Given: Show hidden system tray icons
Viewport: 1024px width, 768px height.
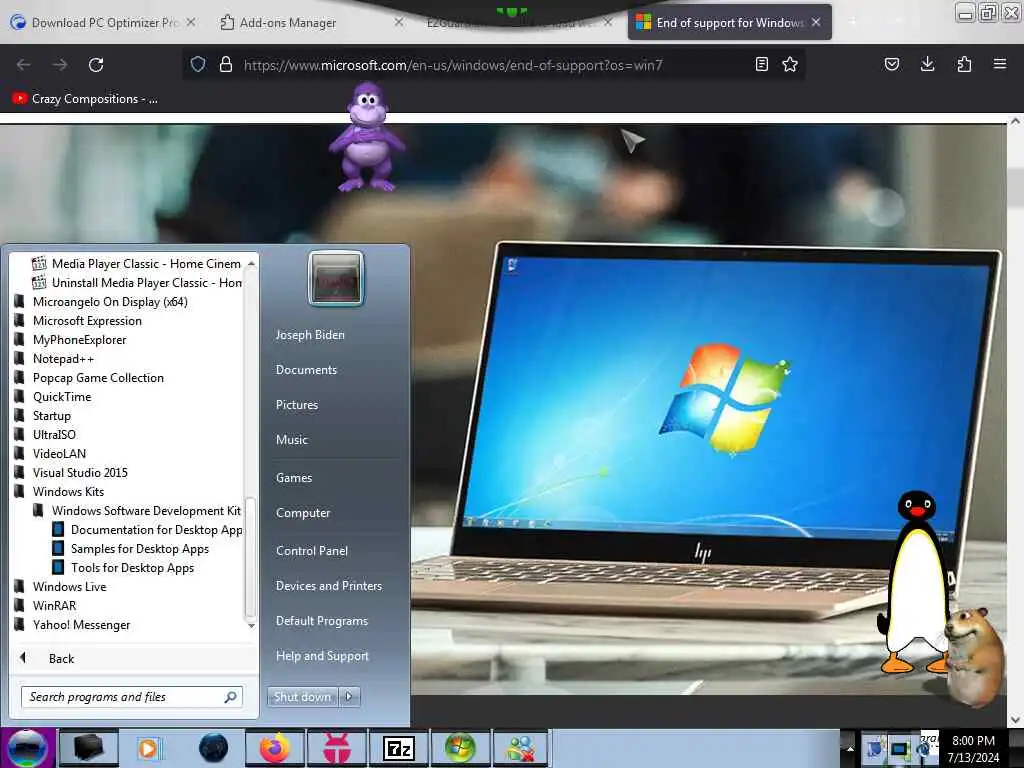Looking at the screenshot, I should tap(850, 748).
